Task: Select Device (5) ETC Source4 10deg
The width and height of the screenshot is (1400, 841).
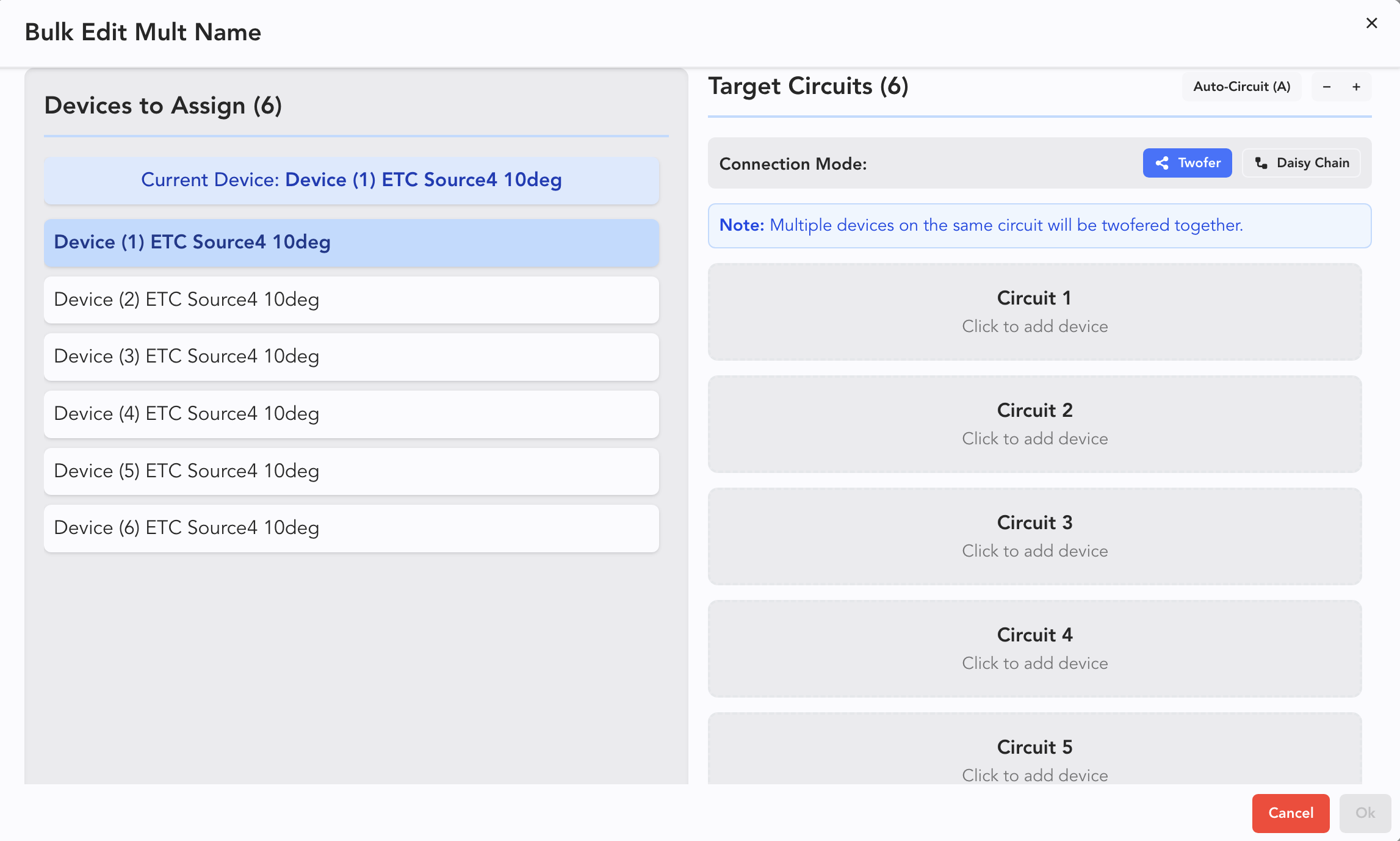Action: point(351,471)
